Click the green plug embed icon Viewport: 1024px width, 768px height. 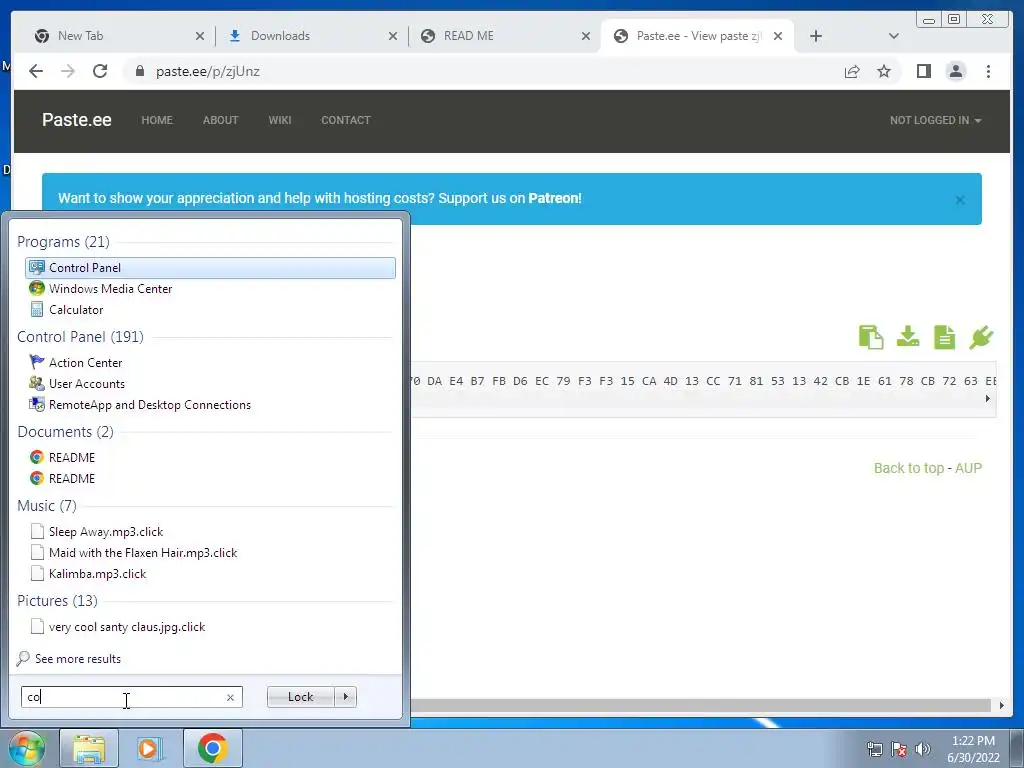pyautogui.click(x=981, y=337)
